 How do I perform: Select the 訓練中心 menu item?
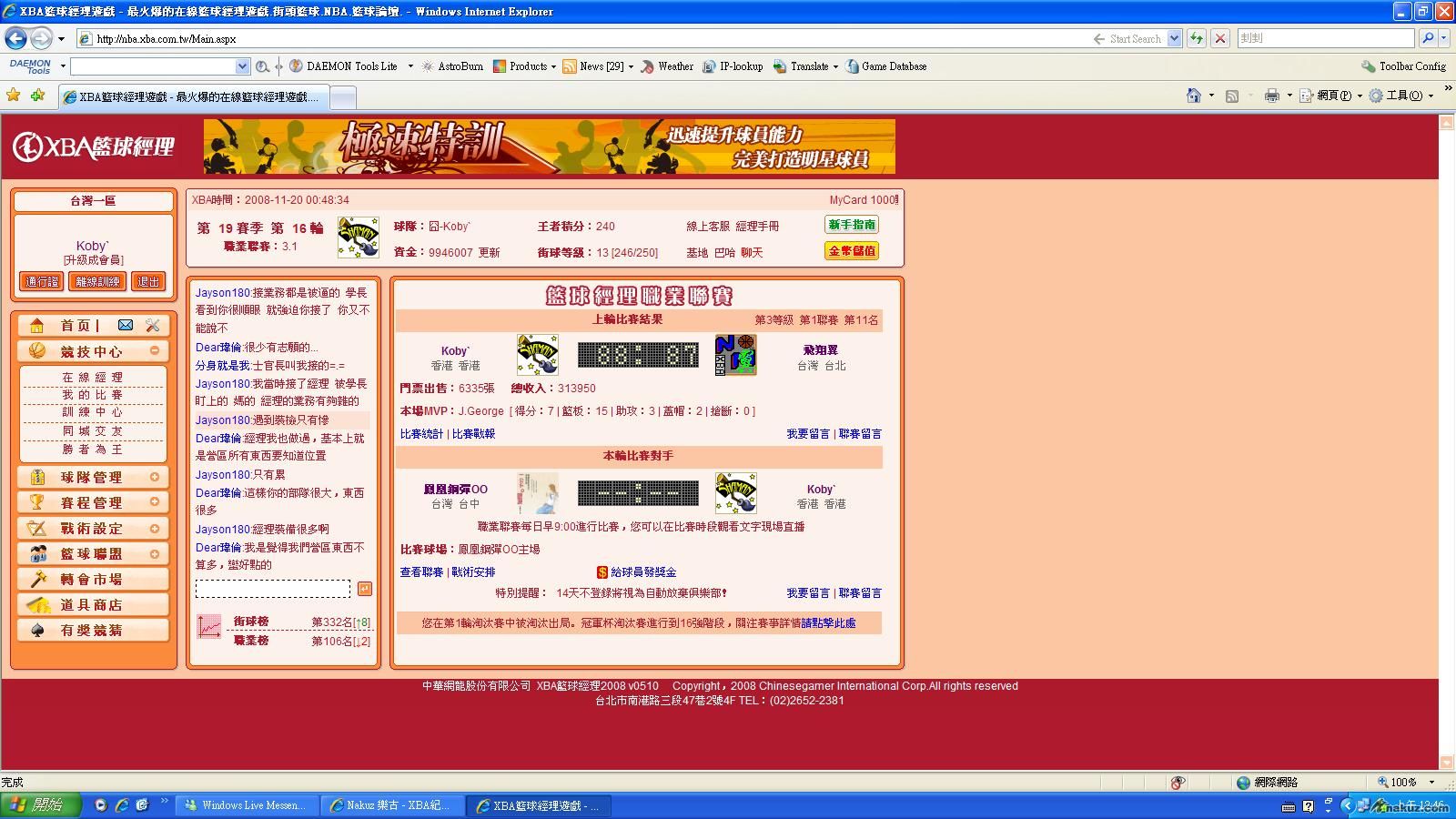pos(93,412)
